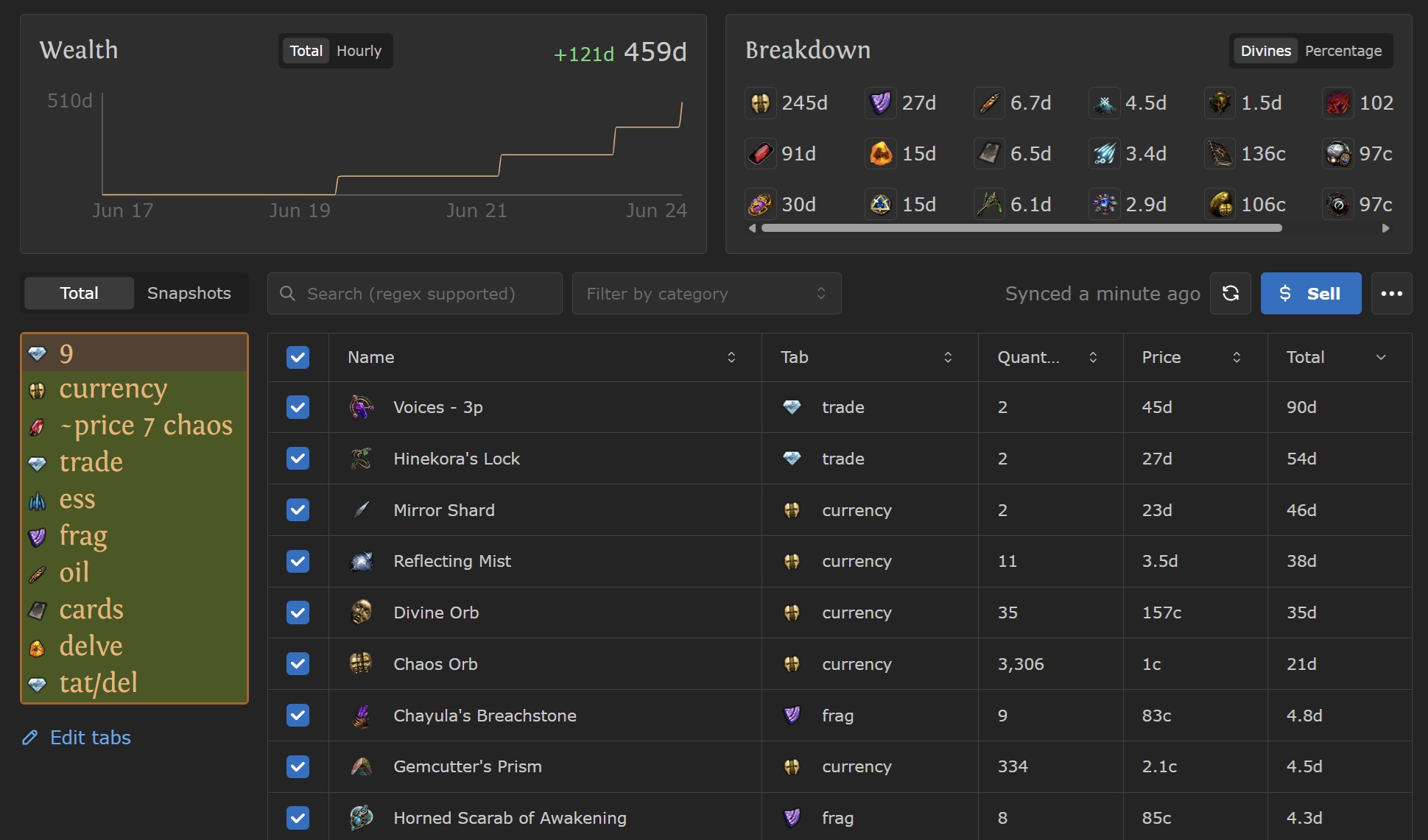This screenshot has width=1428, height=840.
Task: Click the 136c icon in Breakdown
Action: pyautogui.click(x=1220, y=154)
